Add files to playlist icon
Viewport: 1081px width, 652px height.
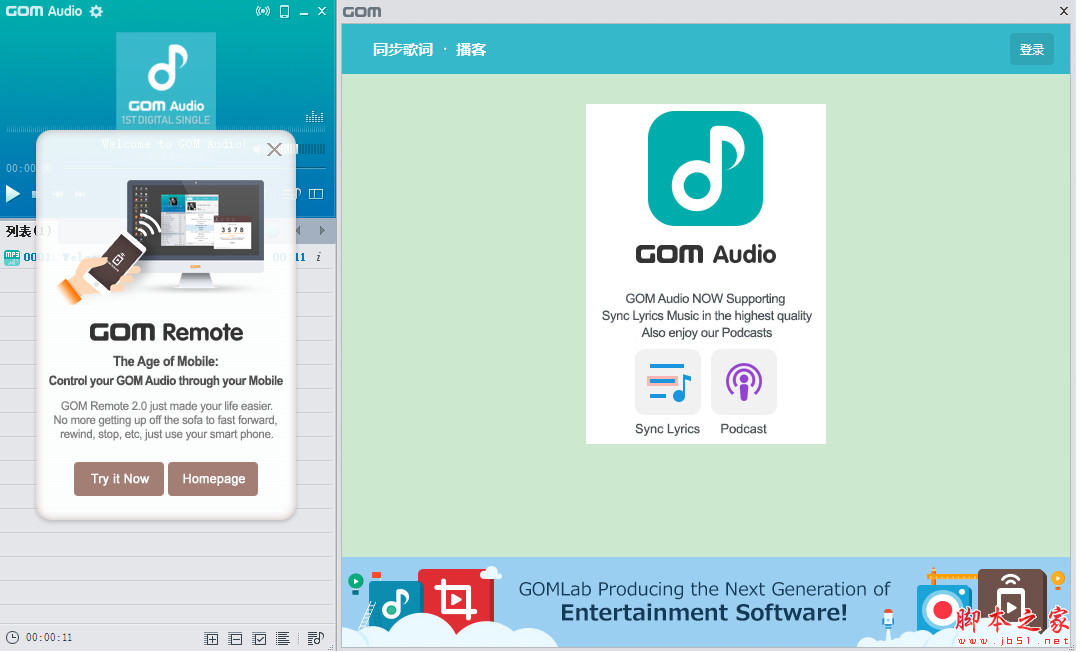point(212,639)
